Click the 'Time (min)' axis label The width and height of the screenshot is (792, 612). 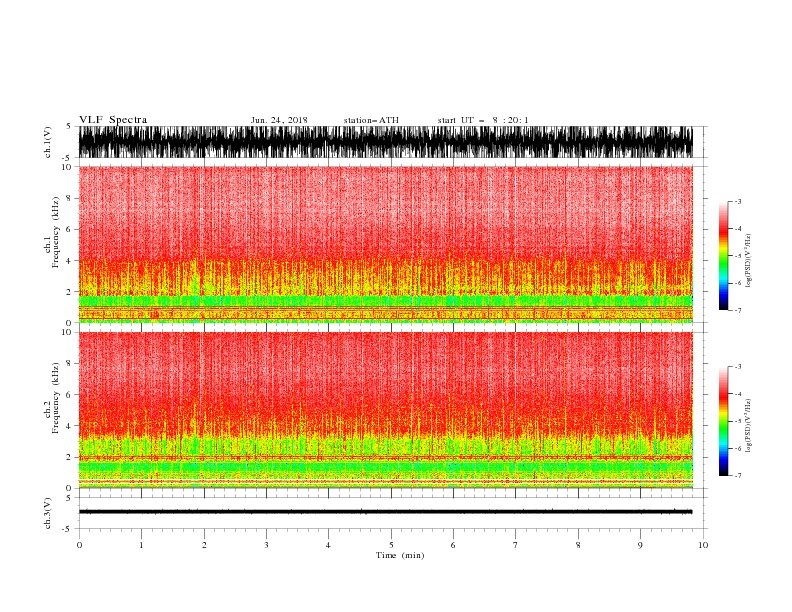tap(400, 555)
